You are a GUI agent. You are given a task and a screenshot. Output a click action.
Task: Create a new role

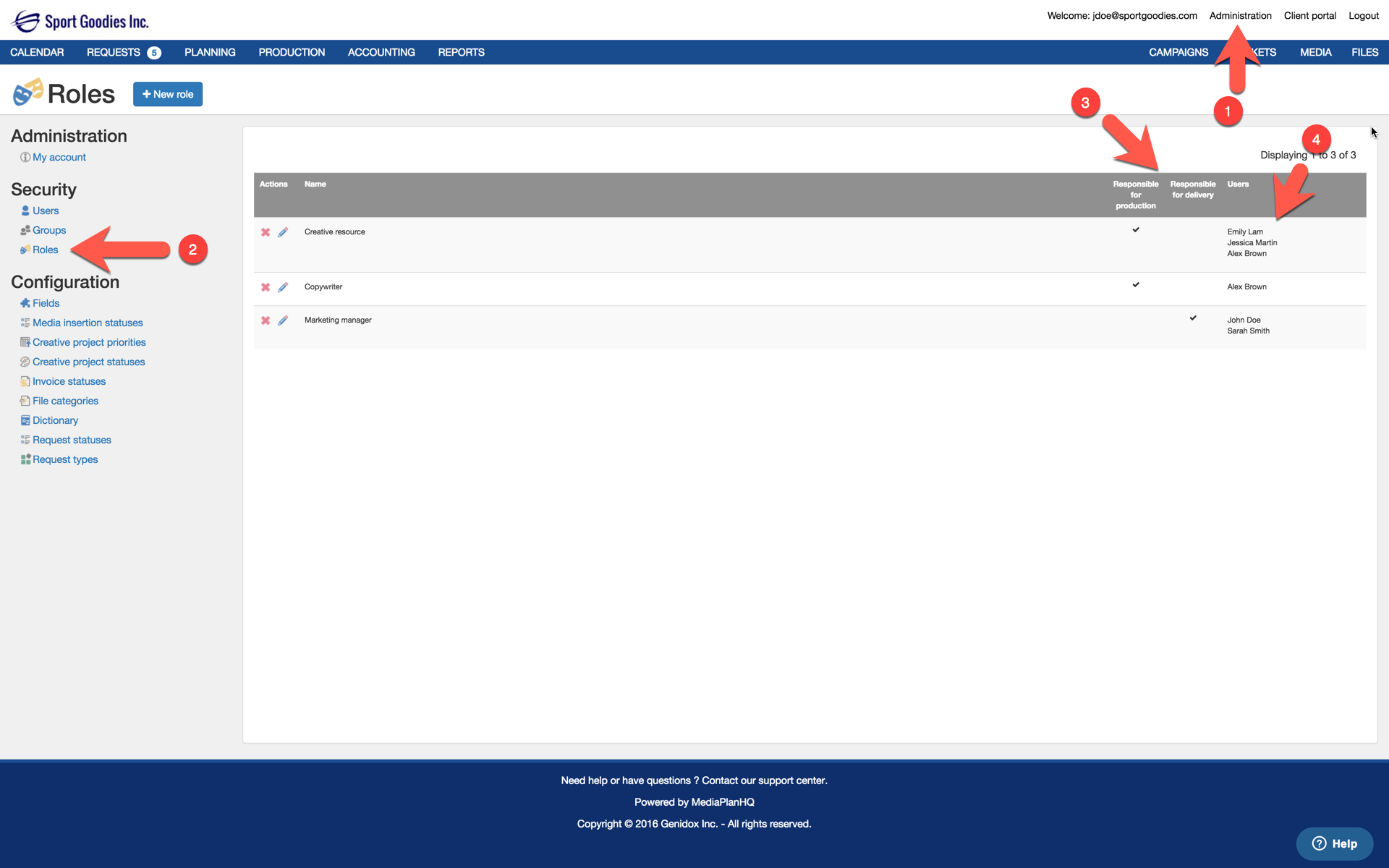pos(168,94)
